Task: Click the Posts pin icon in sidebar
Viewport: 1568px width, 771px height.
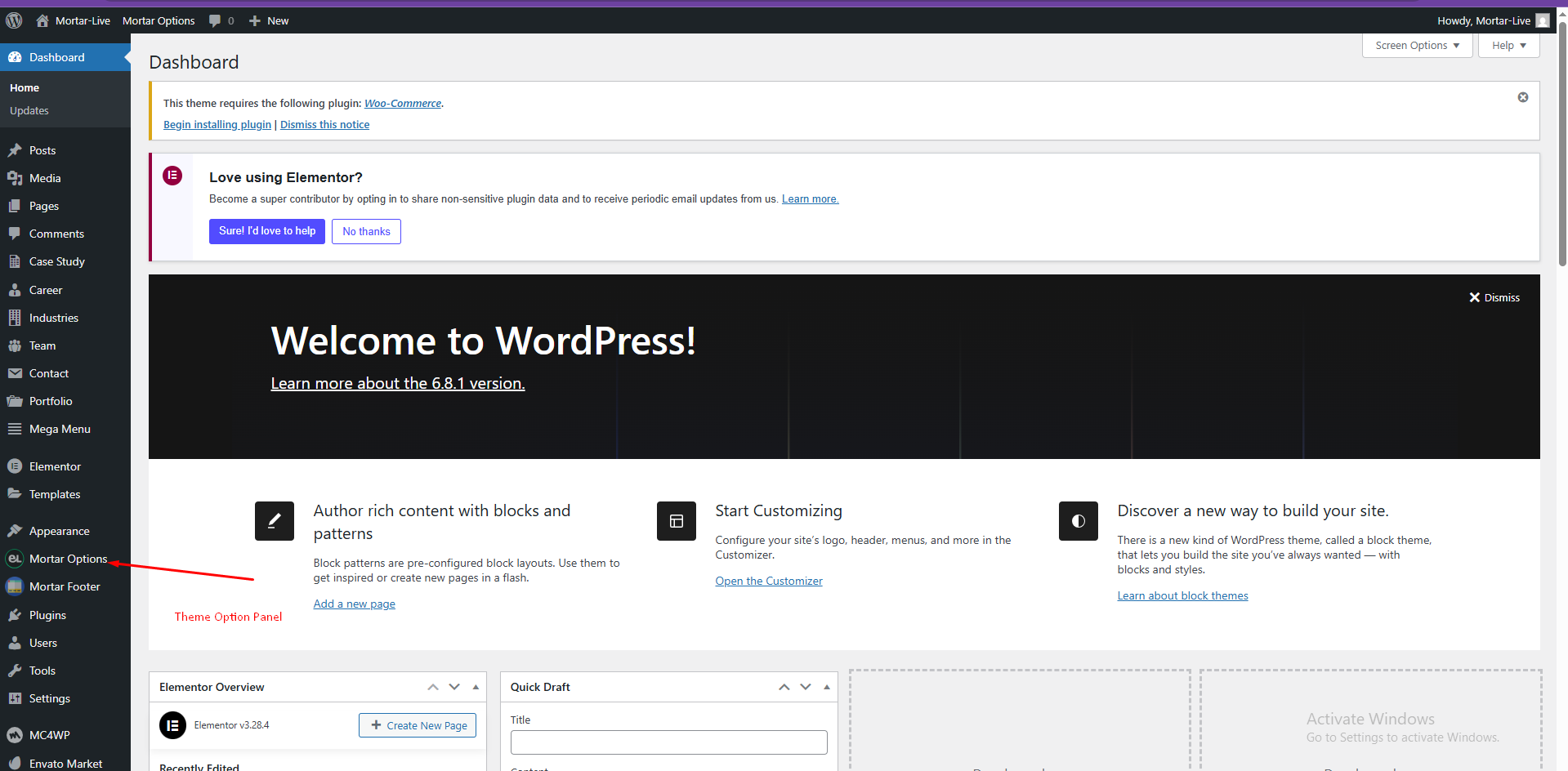Action: pos(15,150)
